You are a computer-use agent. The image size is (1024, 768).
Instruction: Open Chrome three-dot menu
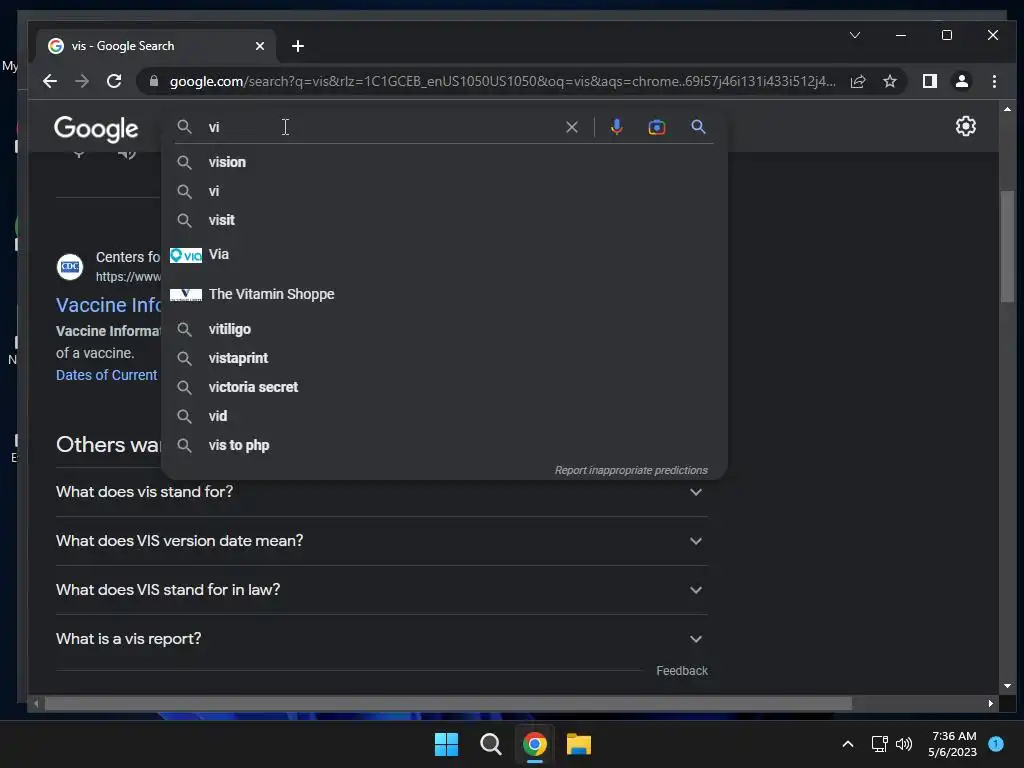click(994, 81)
